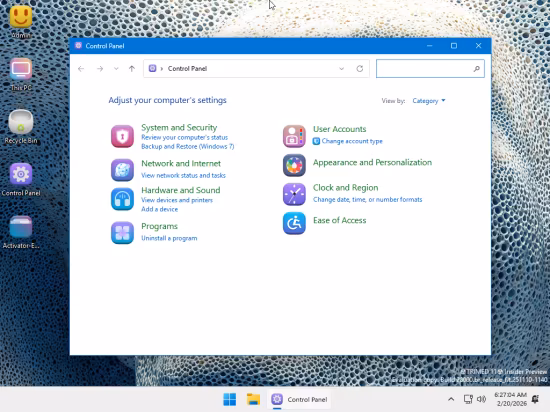
Task: Open the Network and Internet globe icon
Action: (122, 170)
